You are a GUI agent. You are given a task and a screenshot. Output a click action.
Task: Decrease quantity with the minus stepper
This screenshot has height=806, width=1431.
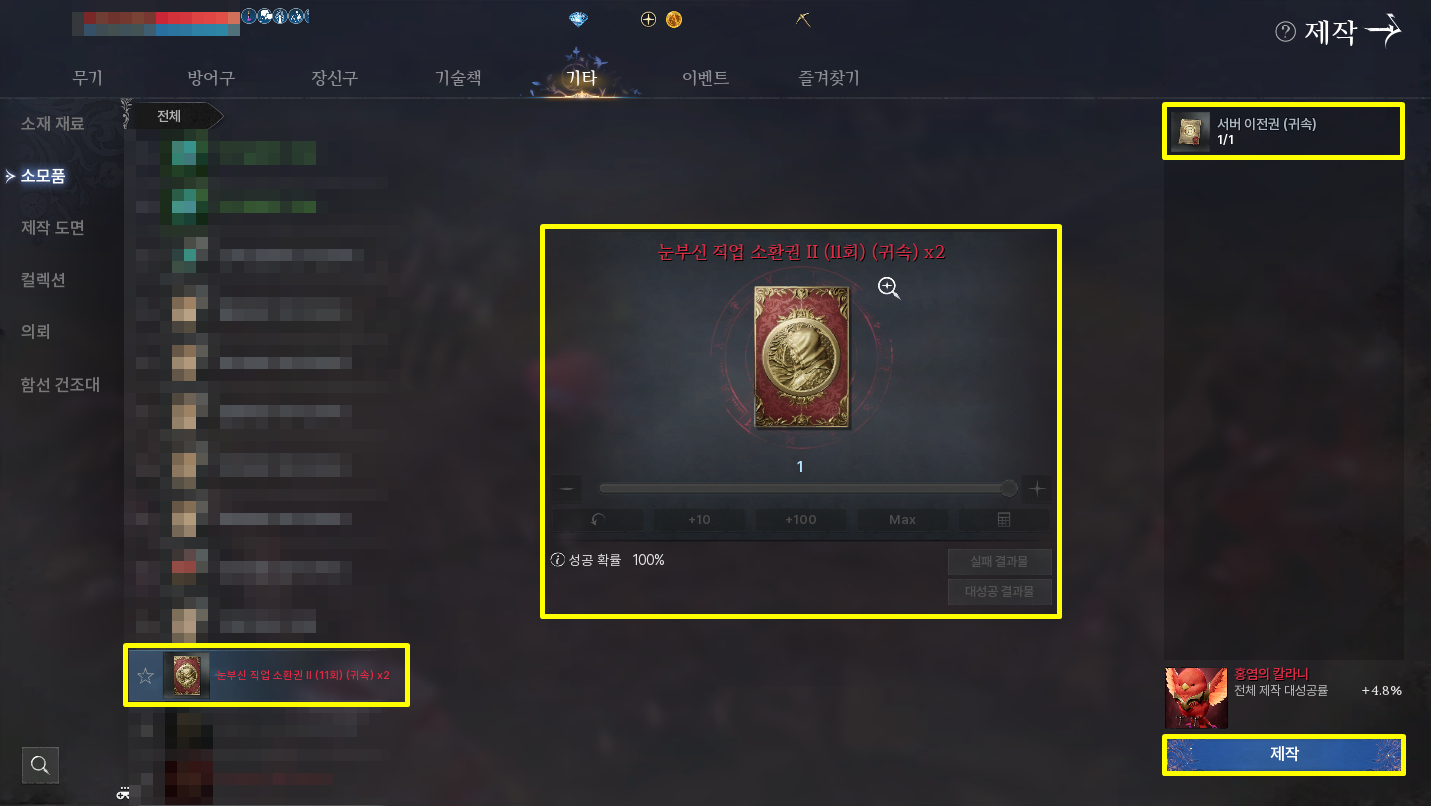pos(567,489)
